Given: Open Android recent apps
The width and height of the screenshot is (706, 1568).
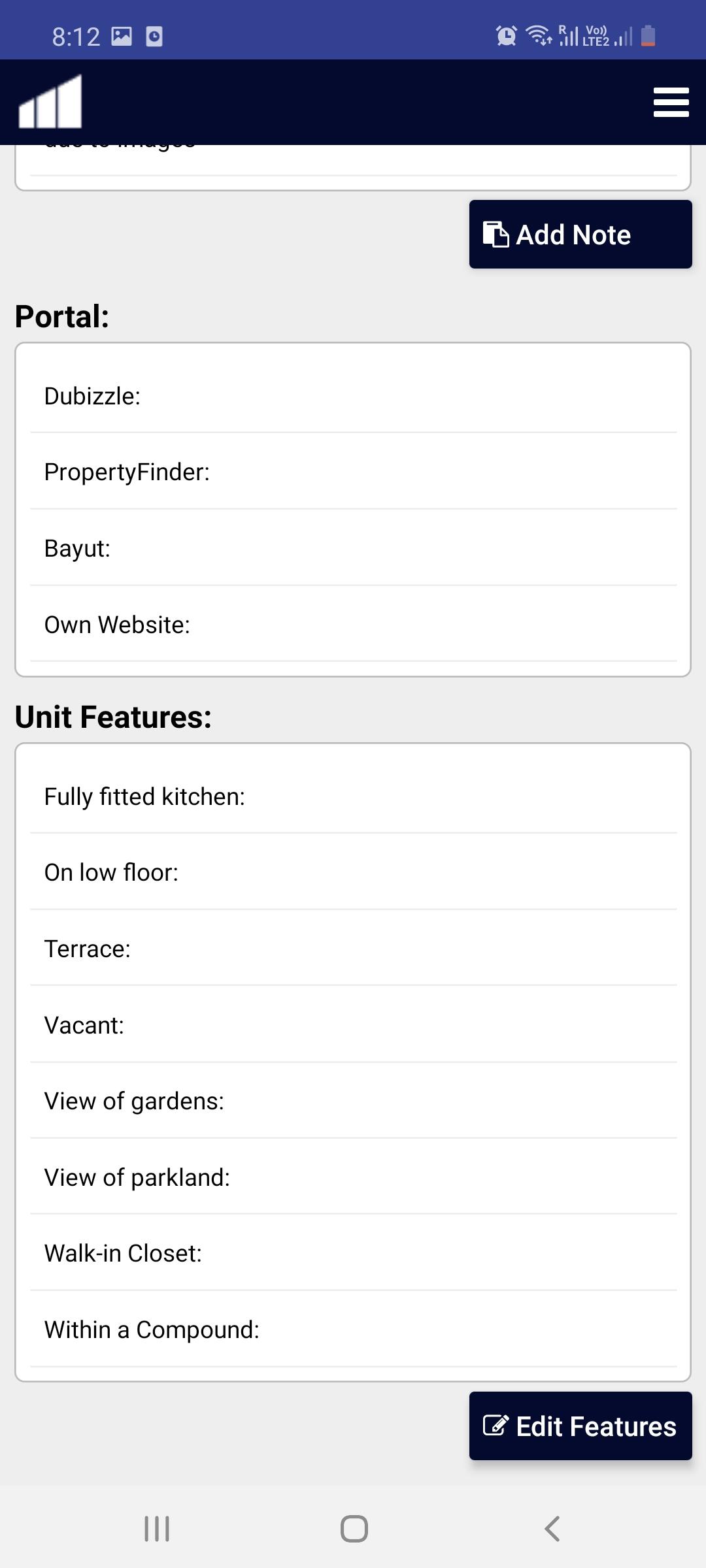Looking at the screenshot, I should 157,1529.
